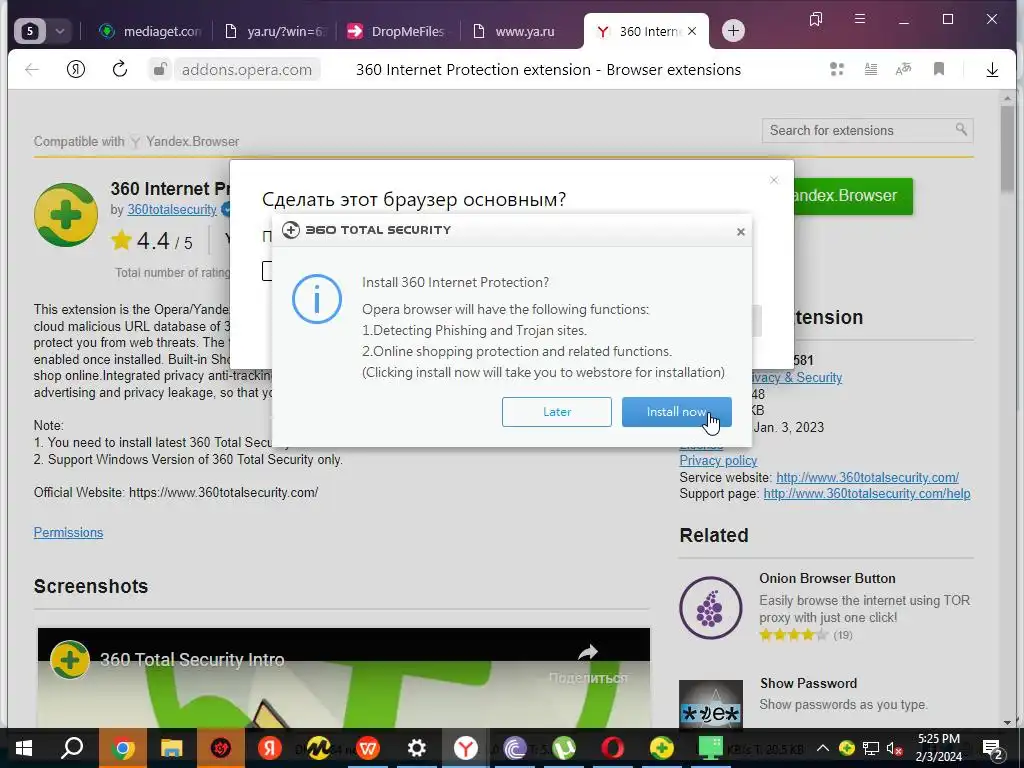The height and width of the screenshot is (768, 1024).
Task: Open the Onion Browser Button extension
Action: tap(827, 579)
